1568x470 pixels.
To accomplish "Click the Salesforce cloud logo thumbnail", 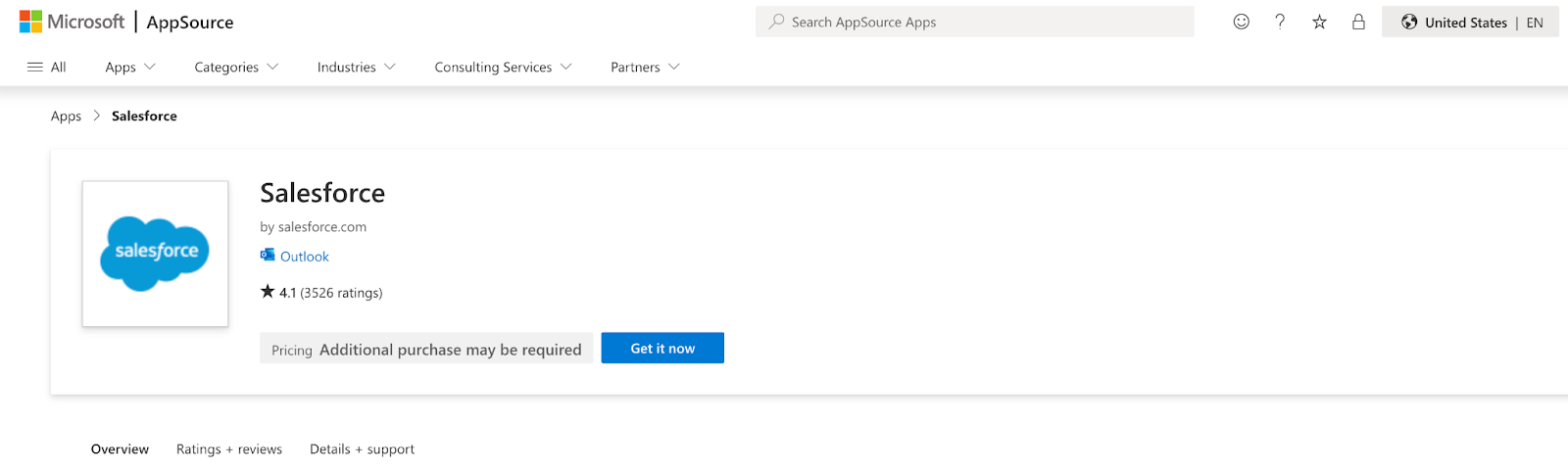I will (155, 254).
